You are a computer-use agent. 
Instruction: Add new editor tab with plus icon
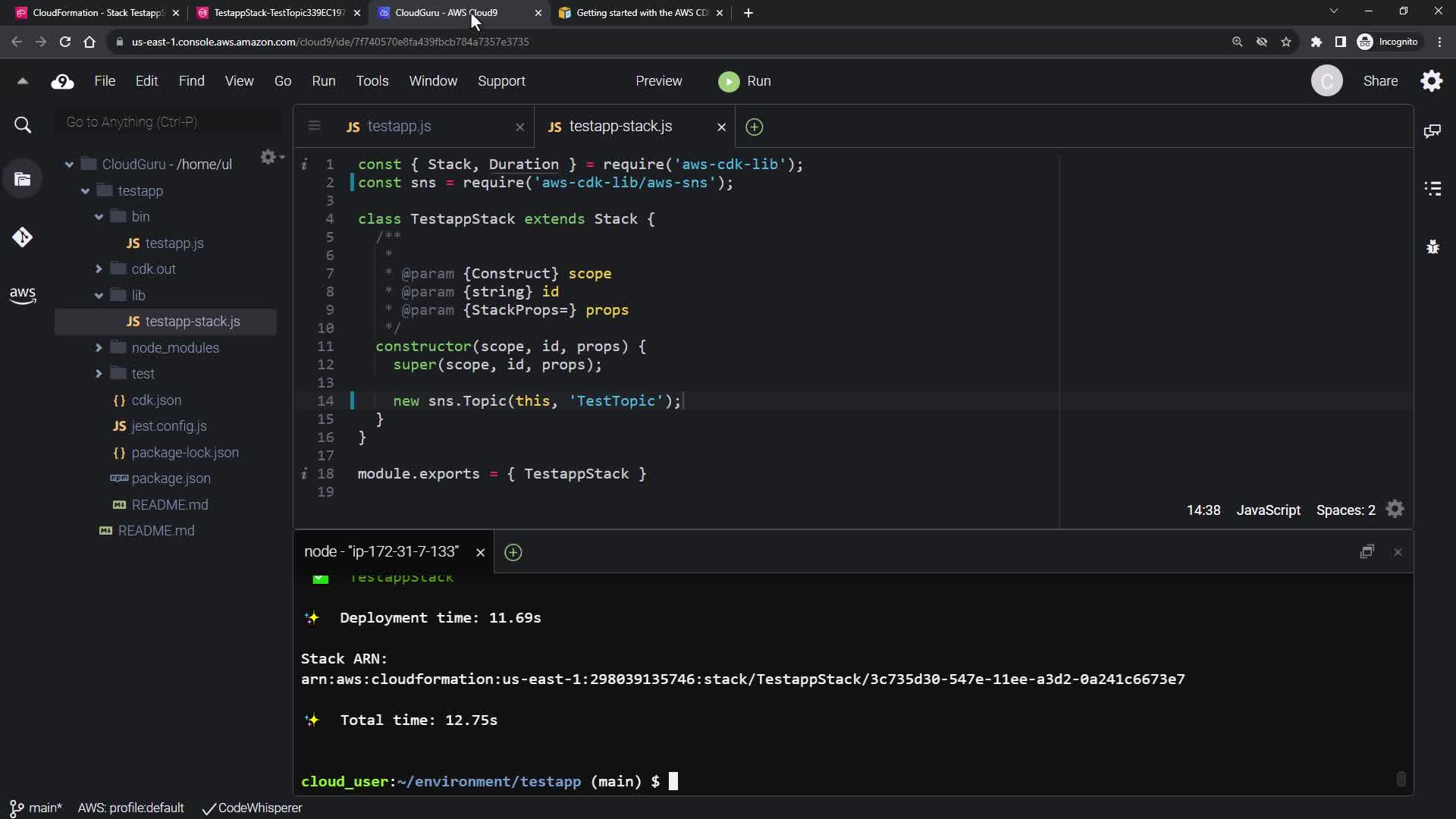[754, 127]
